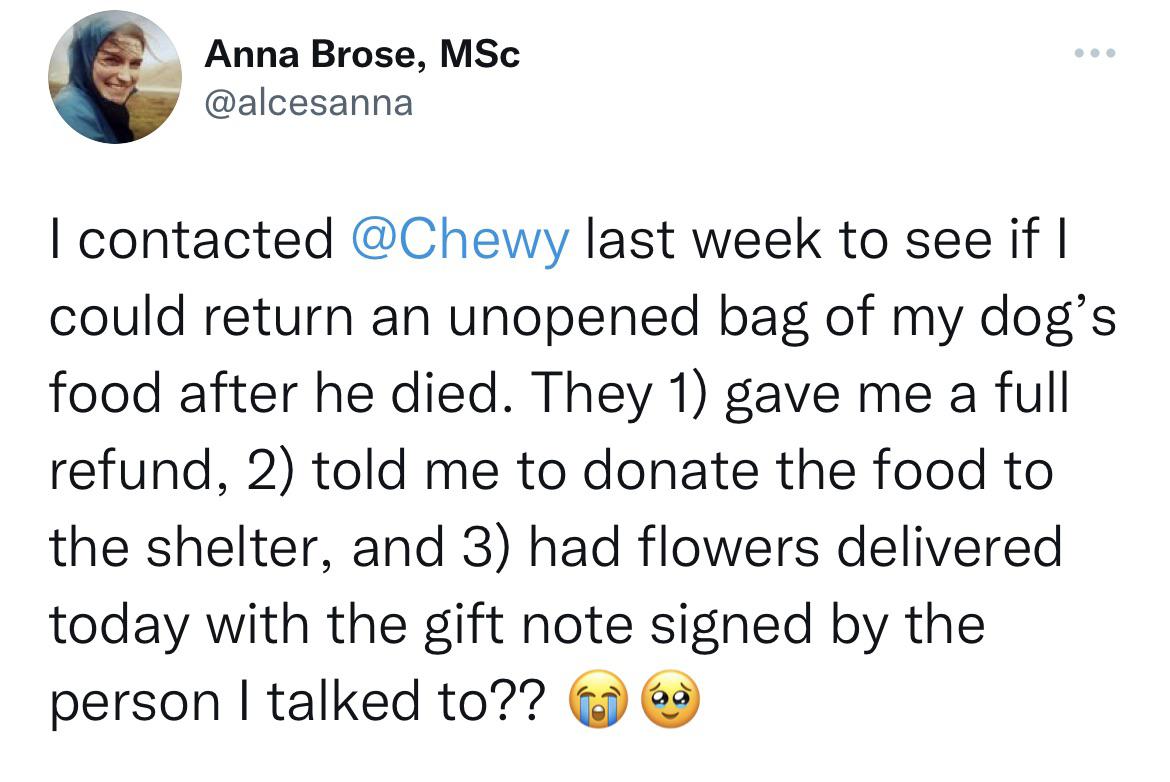Open Anna Brose's profile picture

click(114, 77)
